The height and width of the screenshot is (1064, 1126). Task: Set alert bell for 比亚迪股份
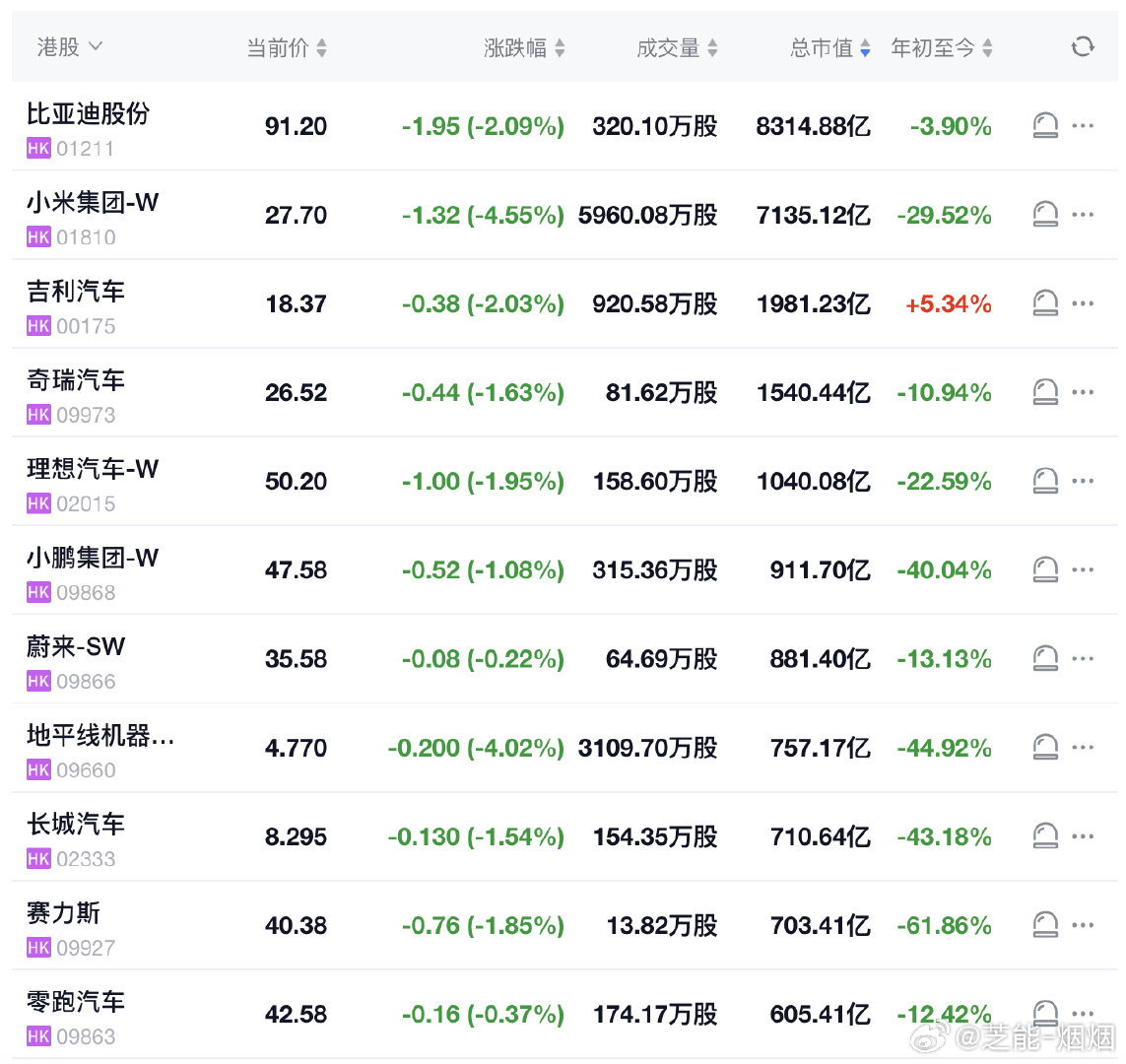(1045, 126)
